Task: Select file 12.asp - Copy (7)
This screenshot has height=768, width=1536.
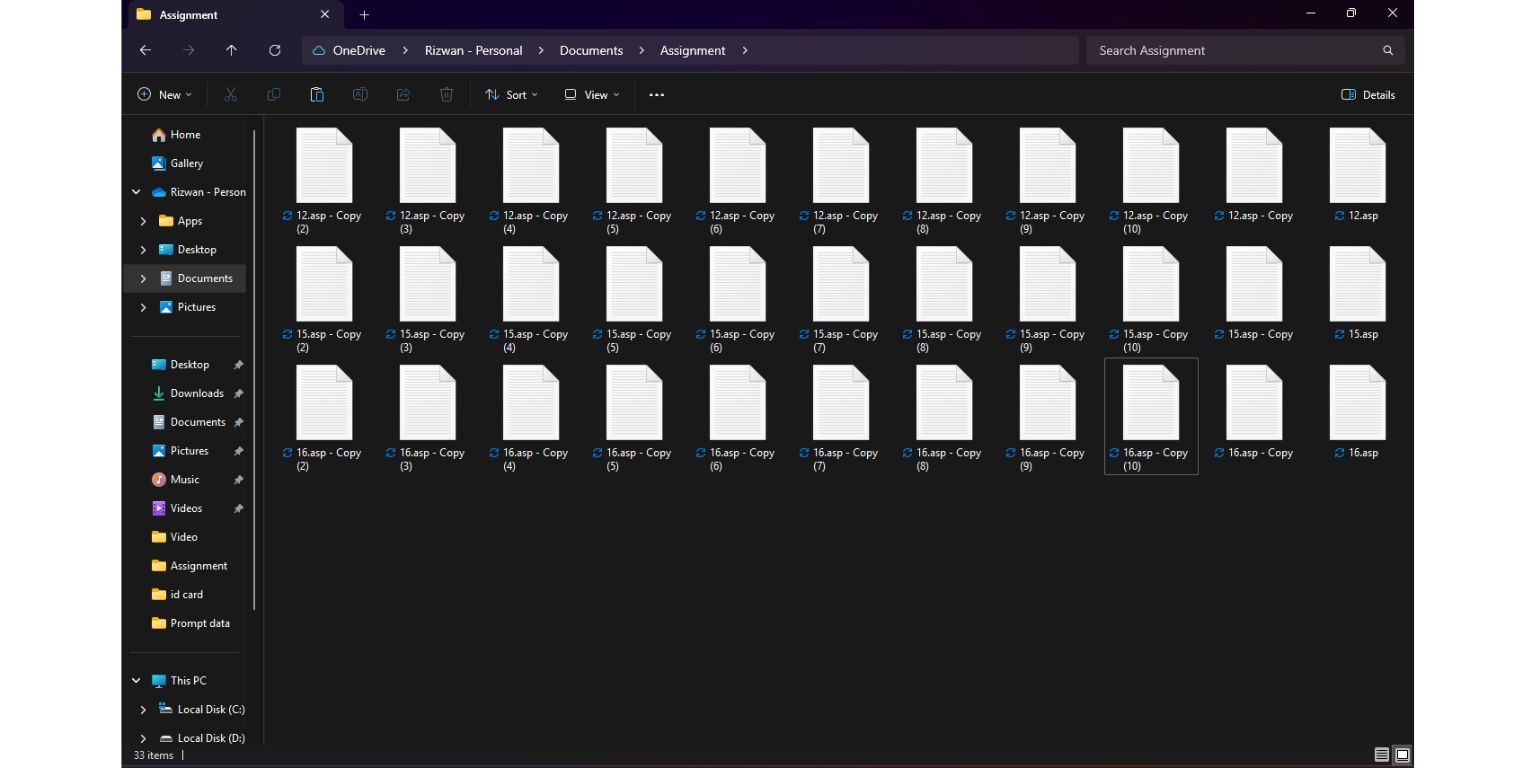Action: [x=840, y=181]
